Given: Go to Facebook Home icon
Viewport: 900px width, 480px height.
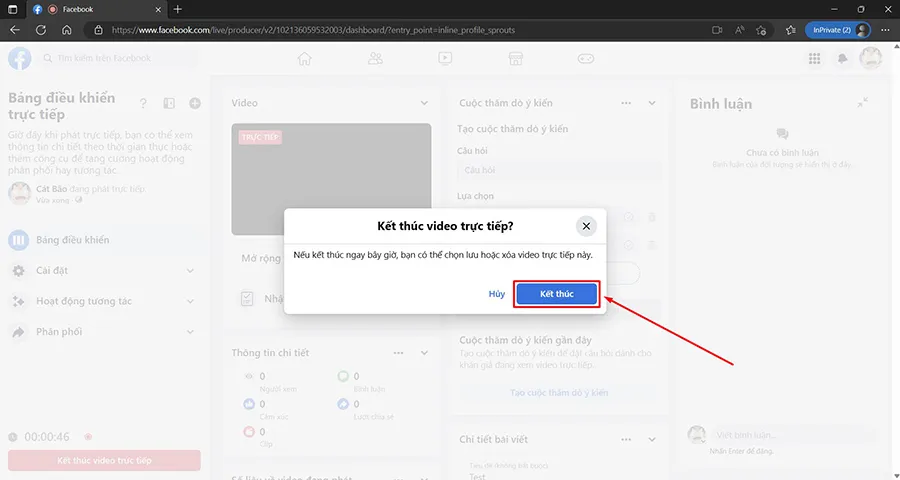Looking at the screenshot, I should point(304,58).
